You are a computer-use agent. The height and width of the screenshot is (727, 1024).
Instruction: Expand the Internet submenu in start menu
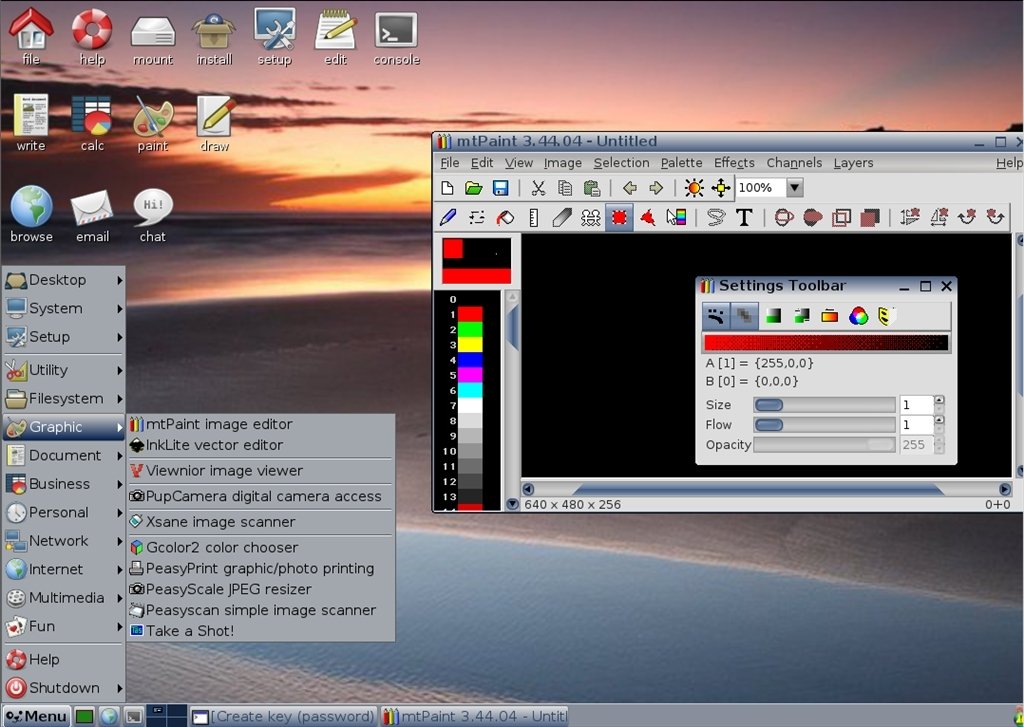(x=63, y=569)
